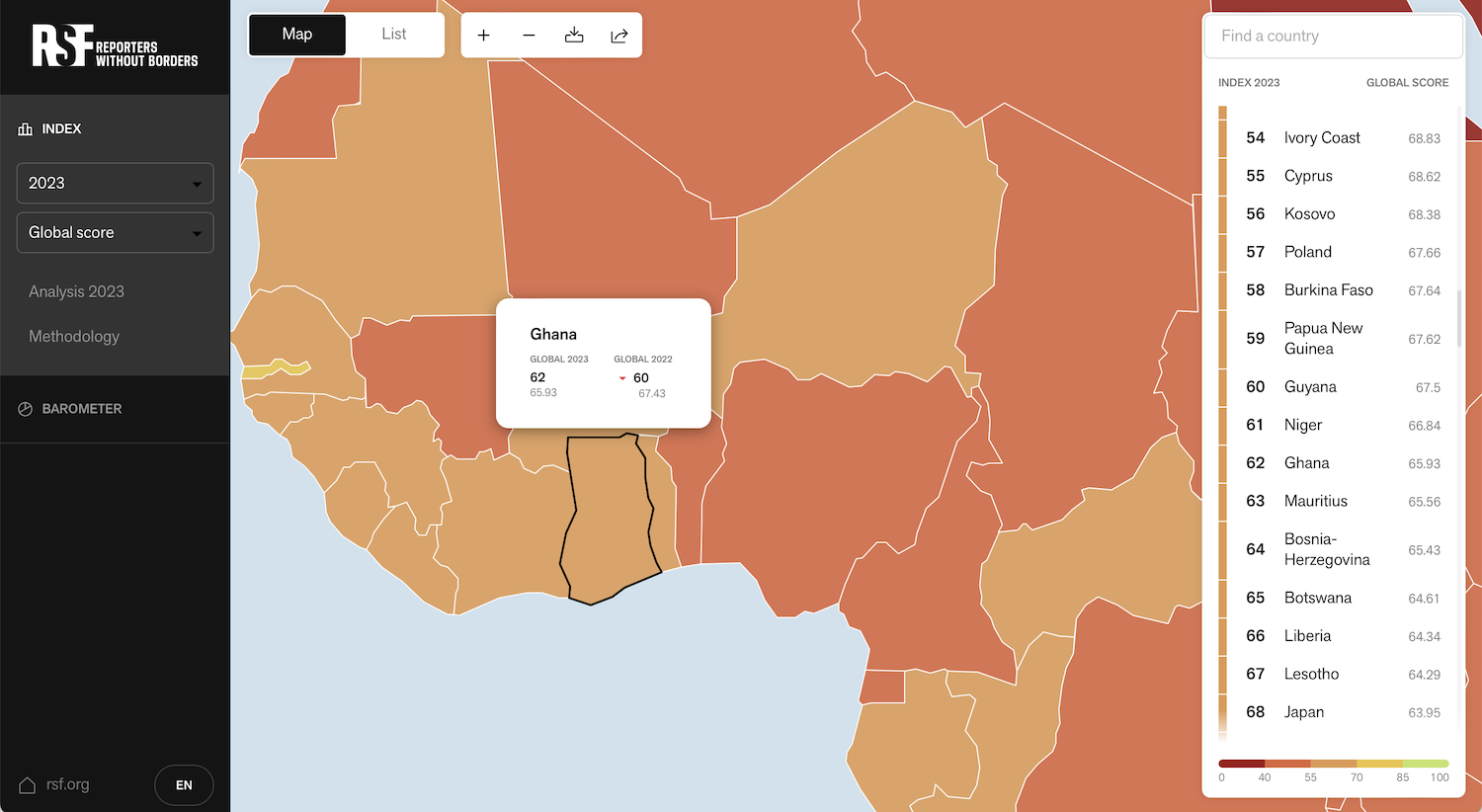The width and height of the screenshot is (1482, 812).
Task: Click the Barometer gauge icon
Action: [x=26, y=409]
